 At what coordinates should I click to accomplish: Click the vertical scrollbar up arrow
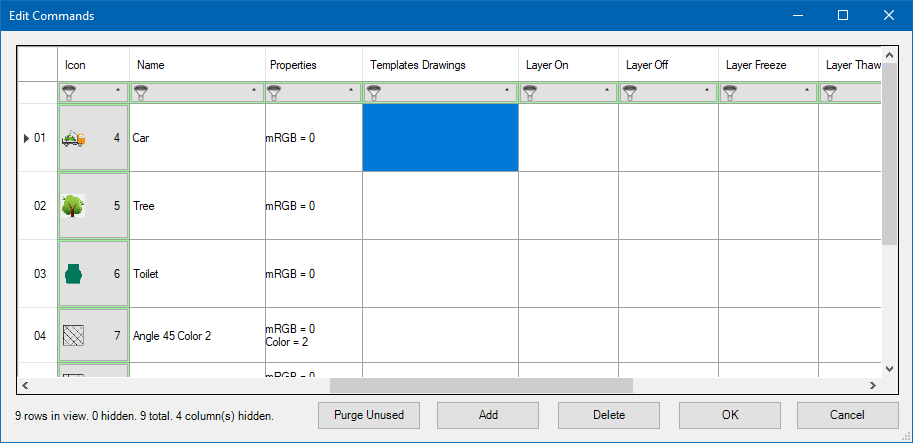point(889,55)
